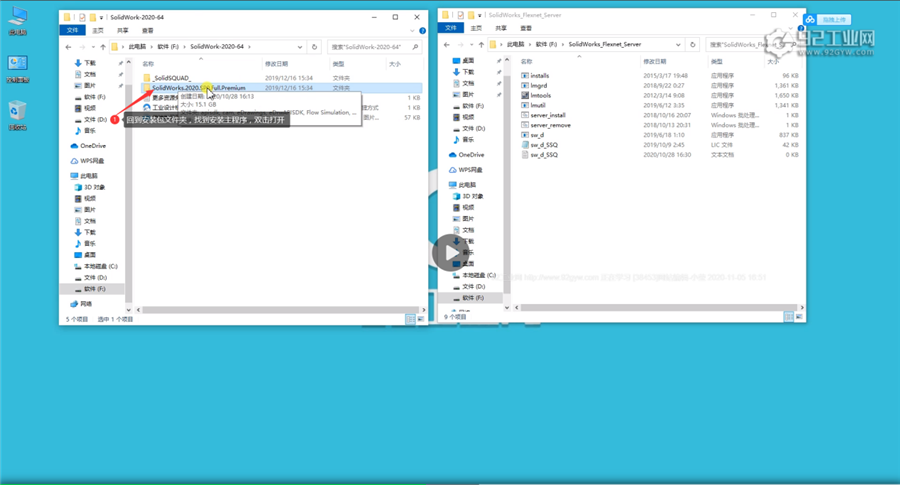Open recent locations dropdown in SolidWorks_Flexnet_Server window
Viewport: 900px width, 485px height.
pos(471,44)
